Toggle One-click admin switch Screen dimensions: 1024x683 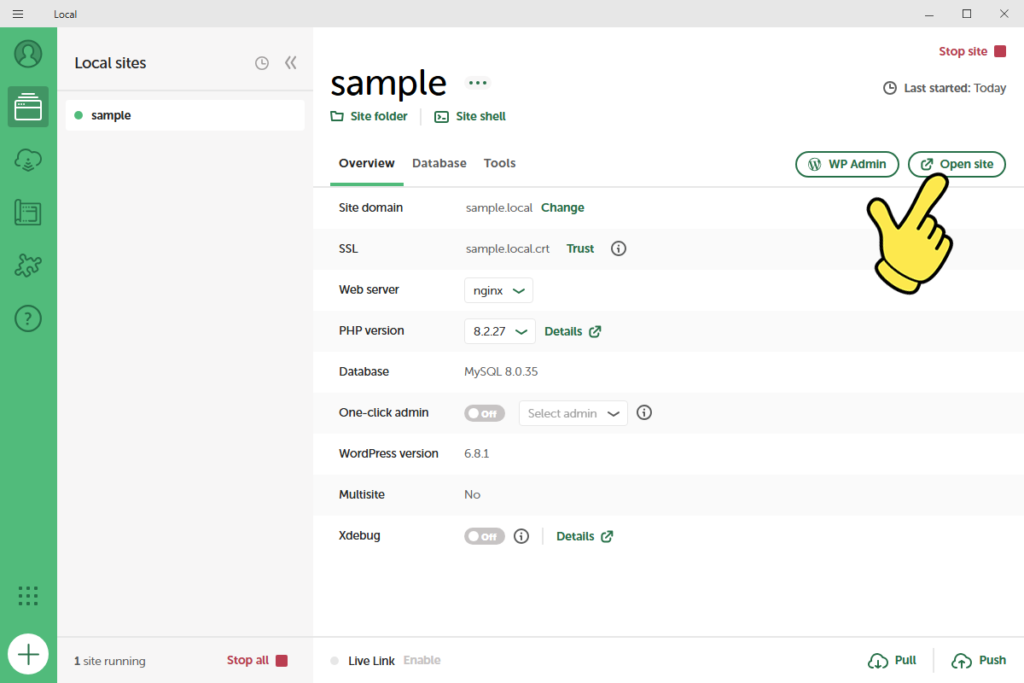485,413
